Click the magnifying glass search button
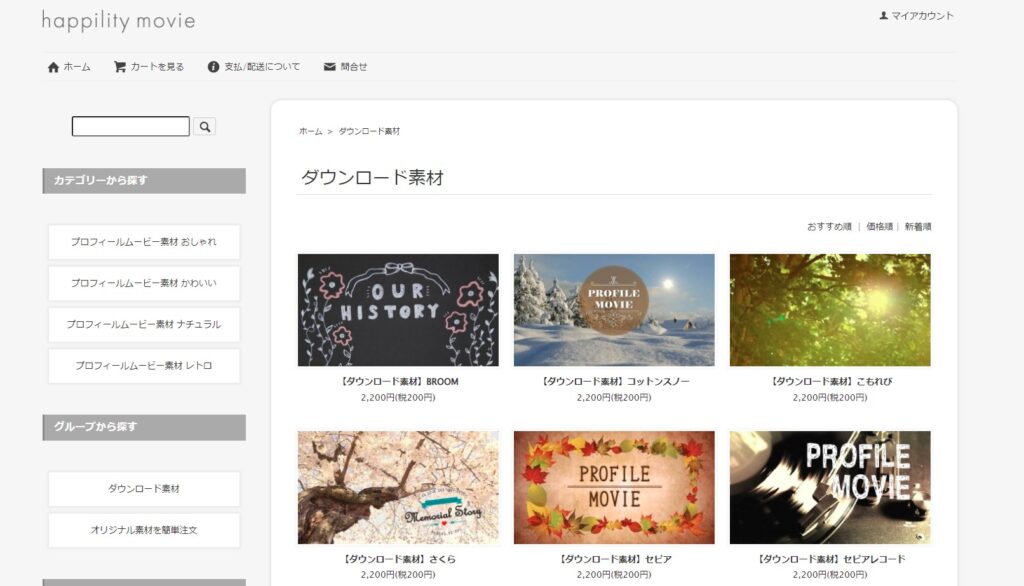 [x=204, y=126]
